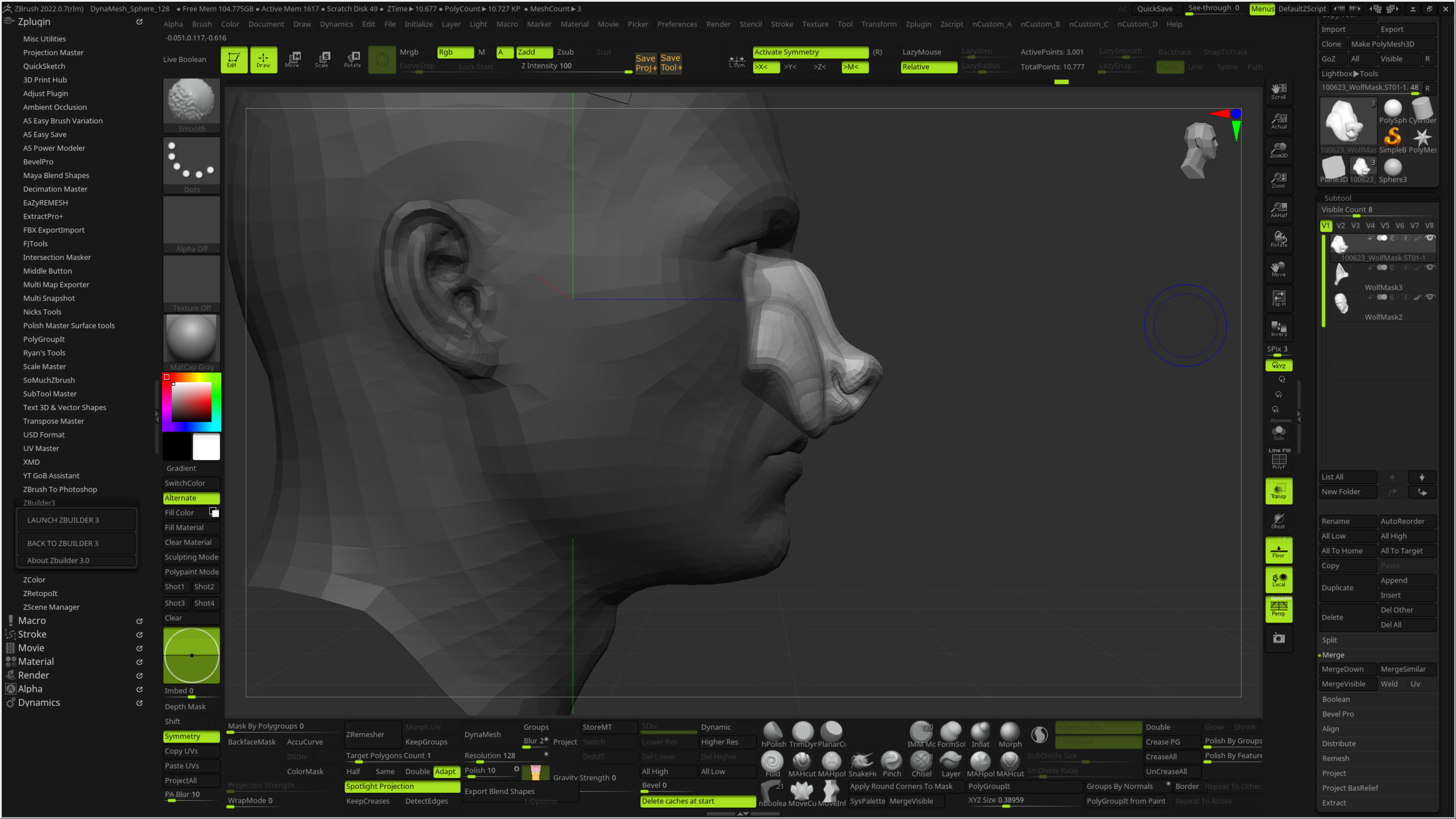Image resolution: width=1456 pixels, height=819 pixels.
Task: Toggle the Transp transparency icon
Action: click(1279, 491)
